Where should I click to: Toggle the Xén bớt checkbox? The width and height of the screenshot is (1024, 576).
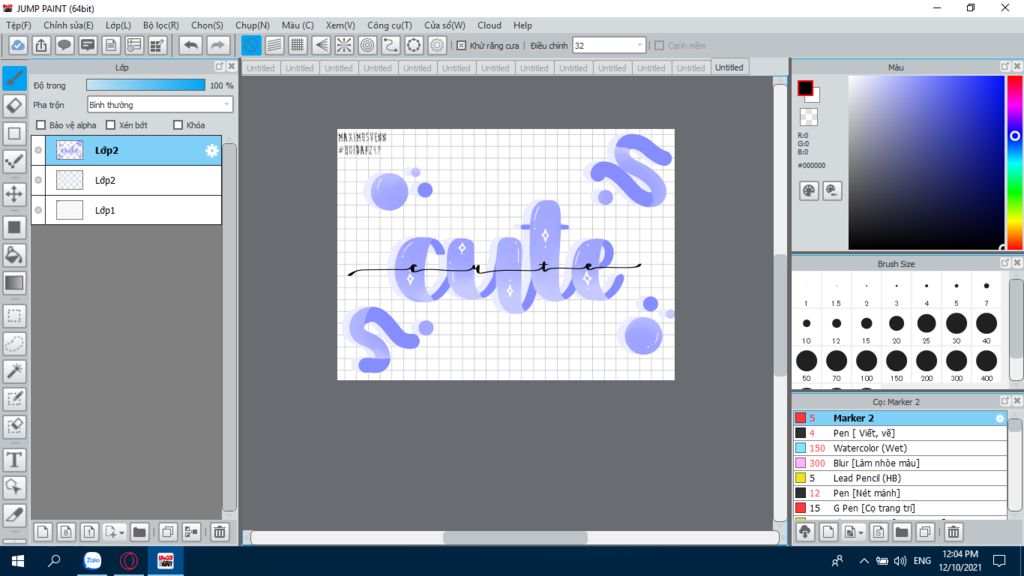pyautogui.click(x=110, y=125)
